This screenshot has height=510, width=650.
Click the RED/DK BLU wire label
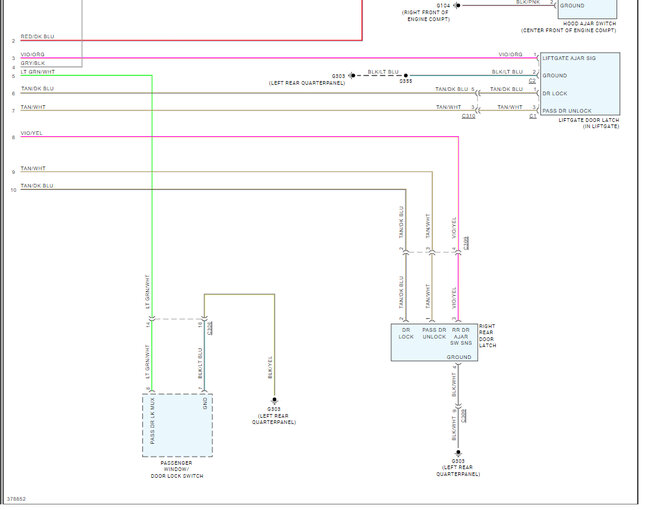tap(37, 36)
